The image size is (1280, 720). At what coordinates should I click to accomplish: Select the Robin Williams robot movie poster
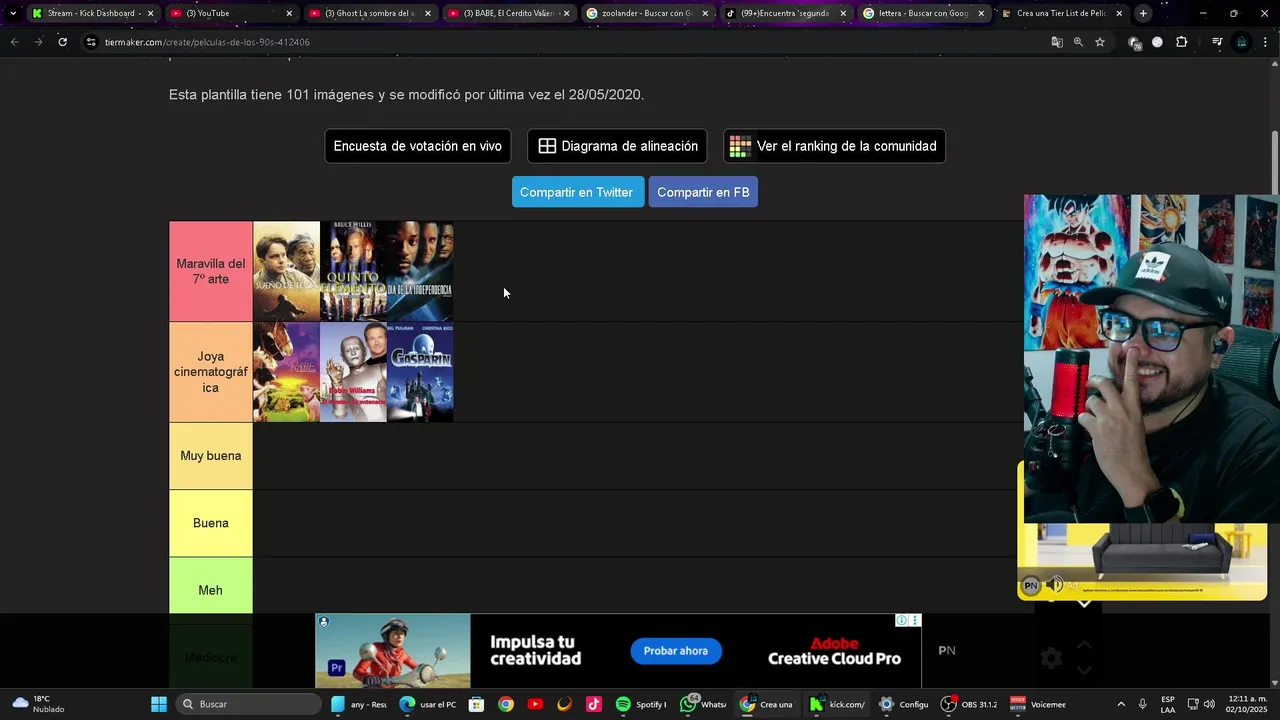coord(353,372)
